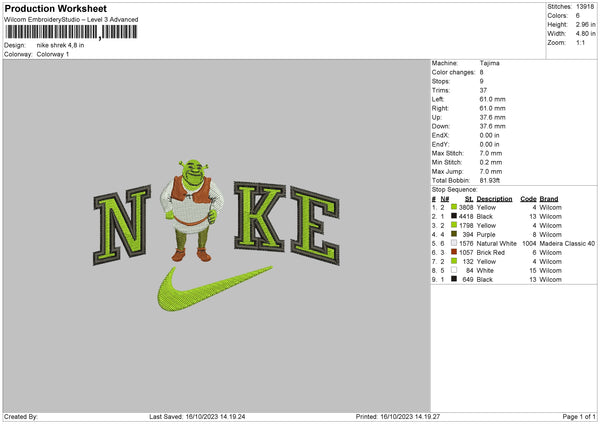Pick the green swatch beside 1798 Yellow
Image resolution: width=600 pixels, height=424 pixels.
pos(454,225)
